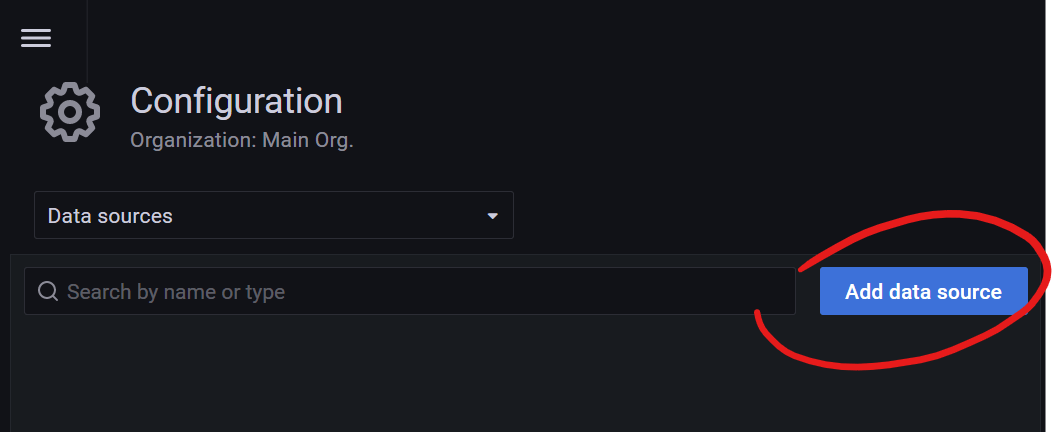The height and width of the screenshot is (432, 1053).
Task: Open the configuration section picker
Action: [274, 215]
